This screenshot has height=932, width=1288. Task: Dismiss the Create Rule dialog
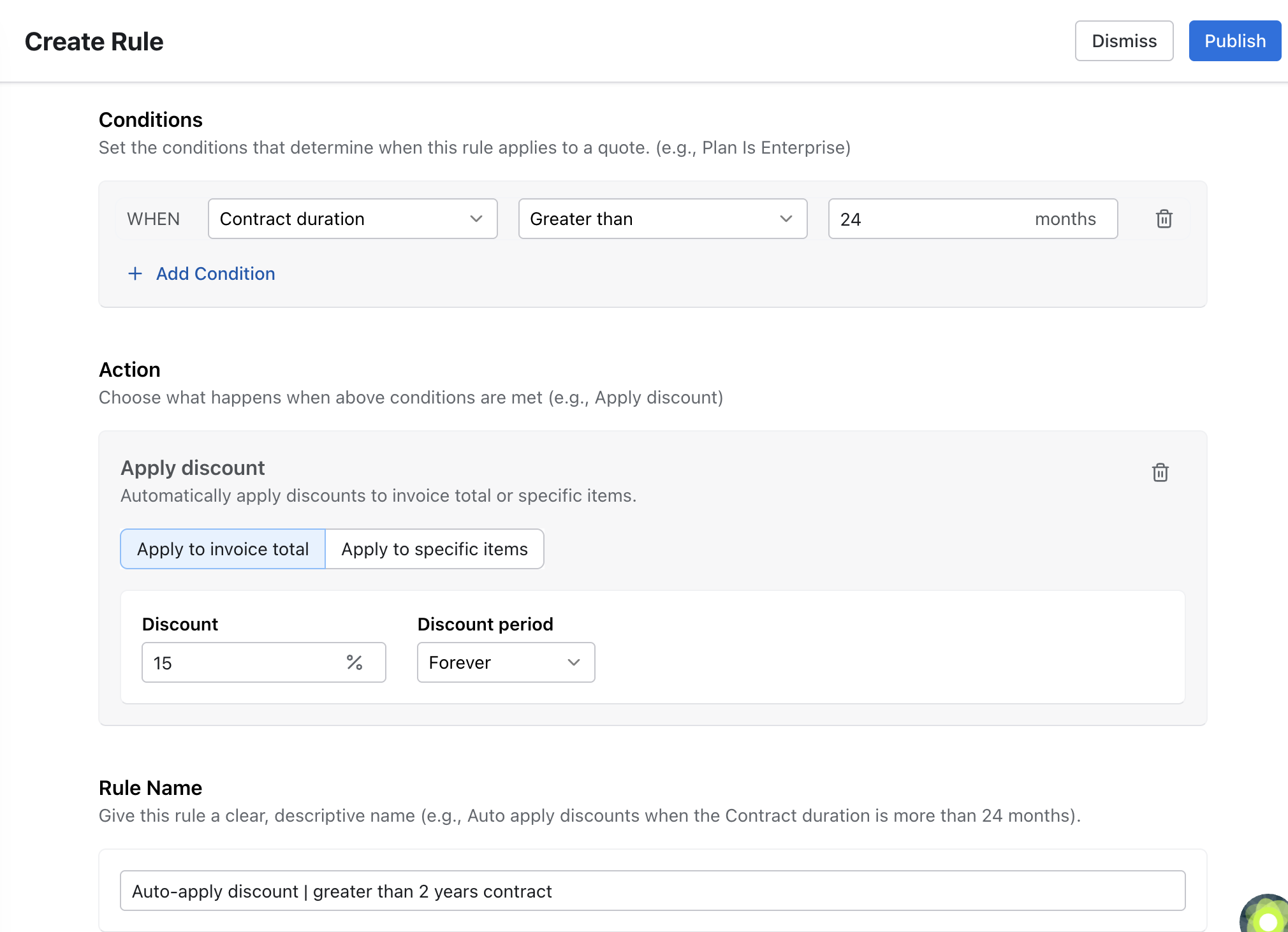1123,41
